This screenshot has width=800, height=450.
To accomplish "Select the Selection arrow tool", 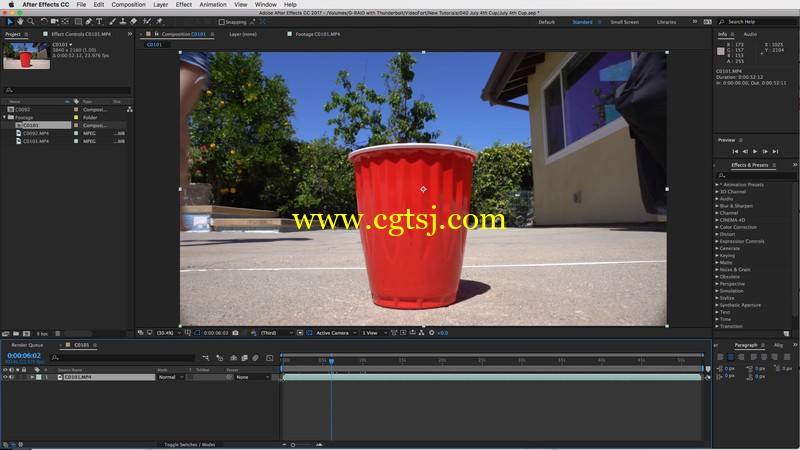I will 9,21.
